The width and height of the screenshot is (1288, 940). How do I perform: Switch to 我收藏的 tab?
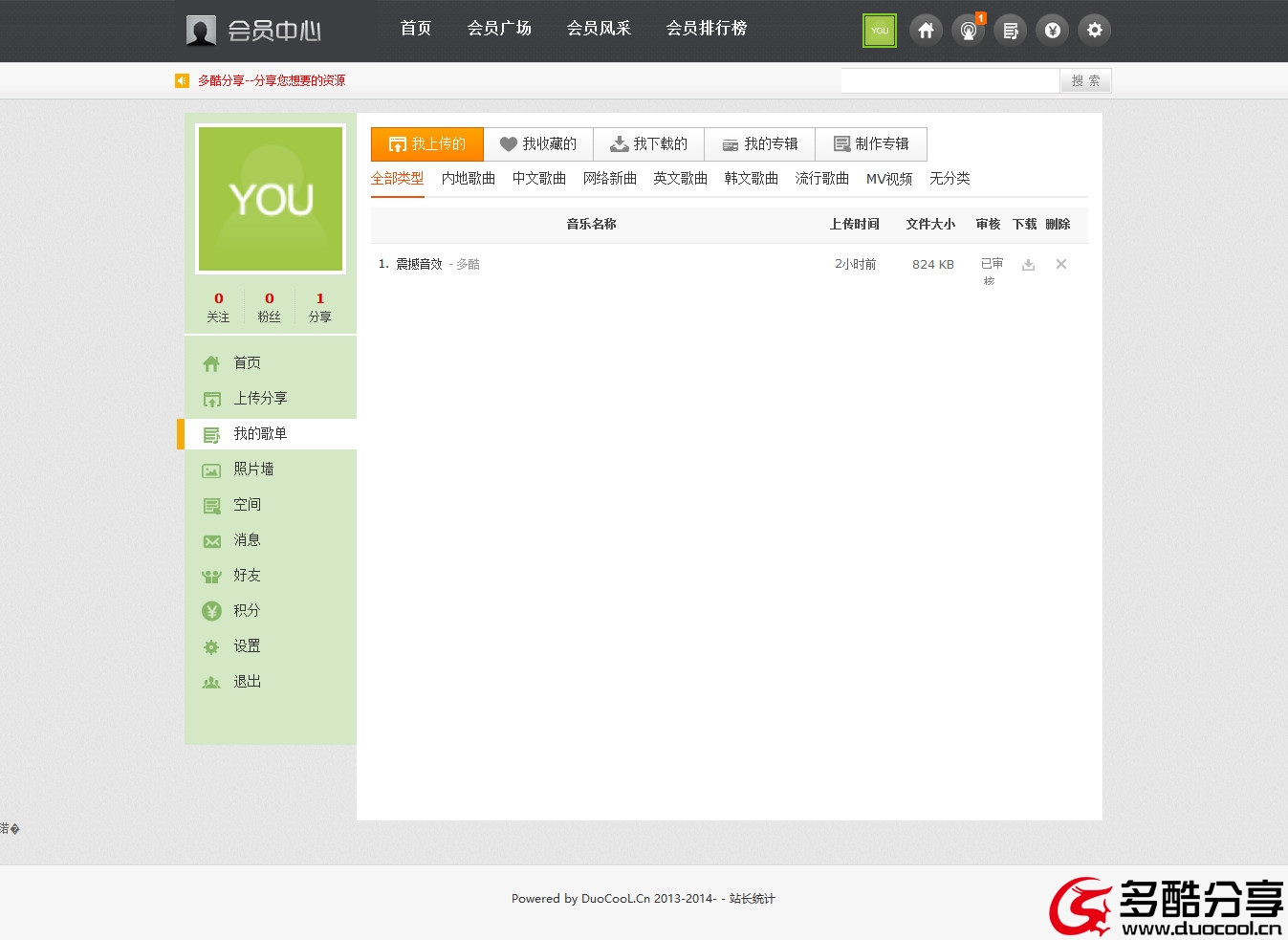click(x=538, y=144)
